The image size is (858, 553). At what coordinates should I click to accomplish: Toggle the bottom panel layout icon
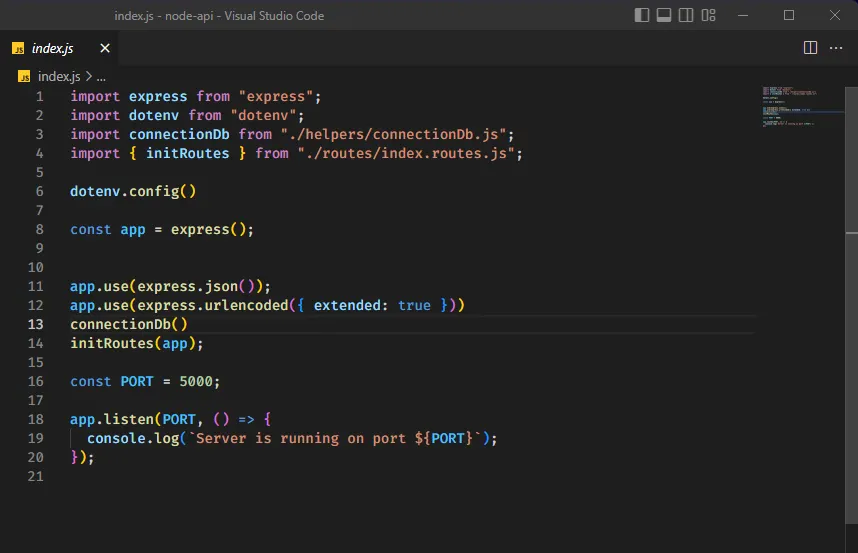(x=664, y=15)
